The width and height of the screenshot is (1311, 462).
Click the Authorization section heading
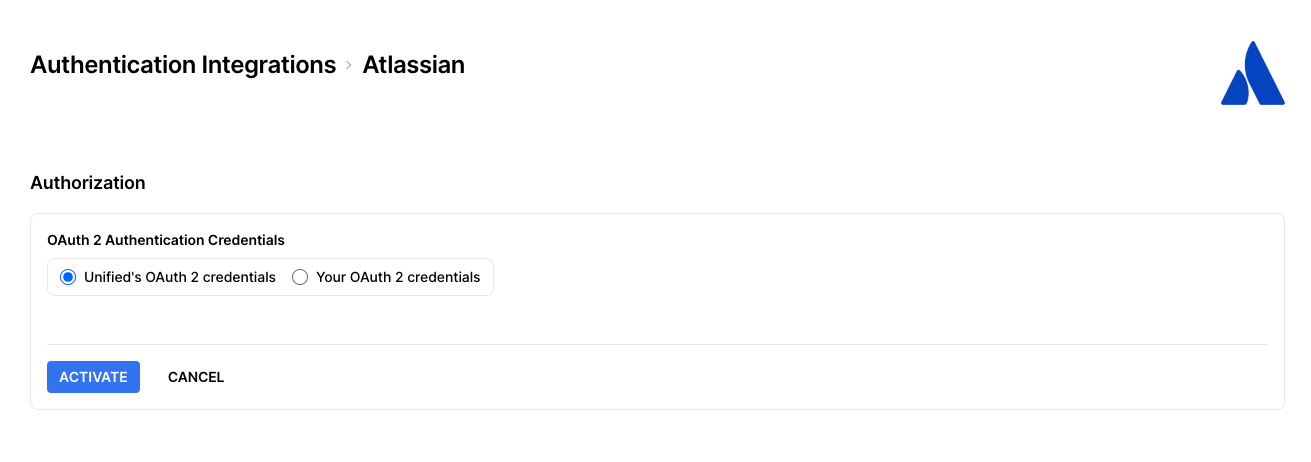(x=88, y=183)
